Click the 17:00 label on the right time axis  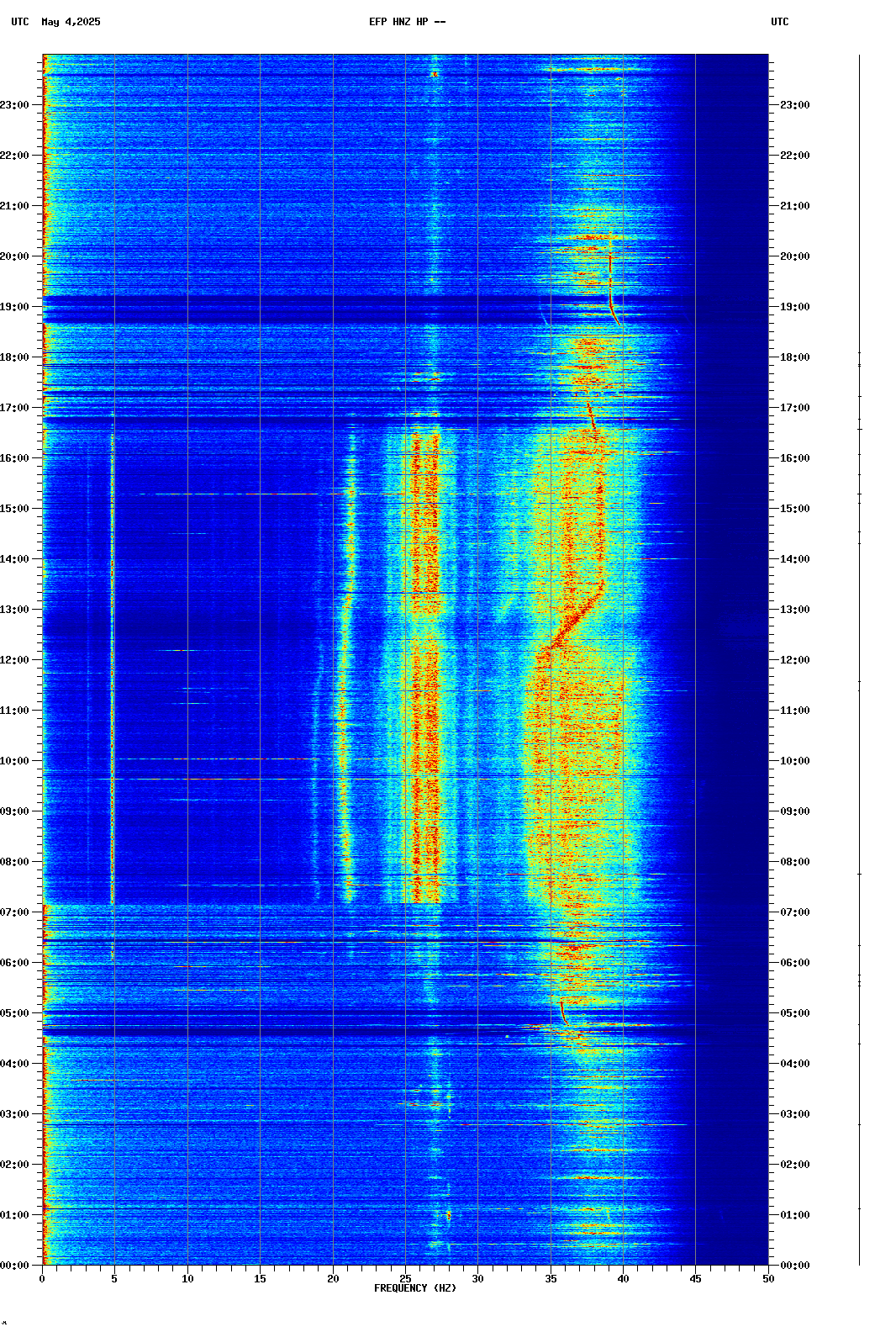(x=795, y=408)
